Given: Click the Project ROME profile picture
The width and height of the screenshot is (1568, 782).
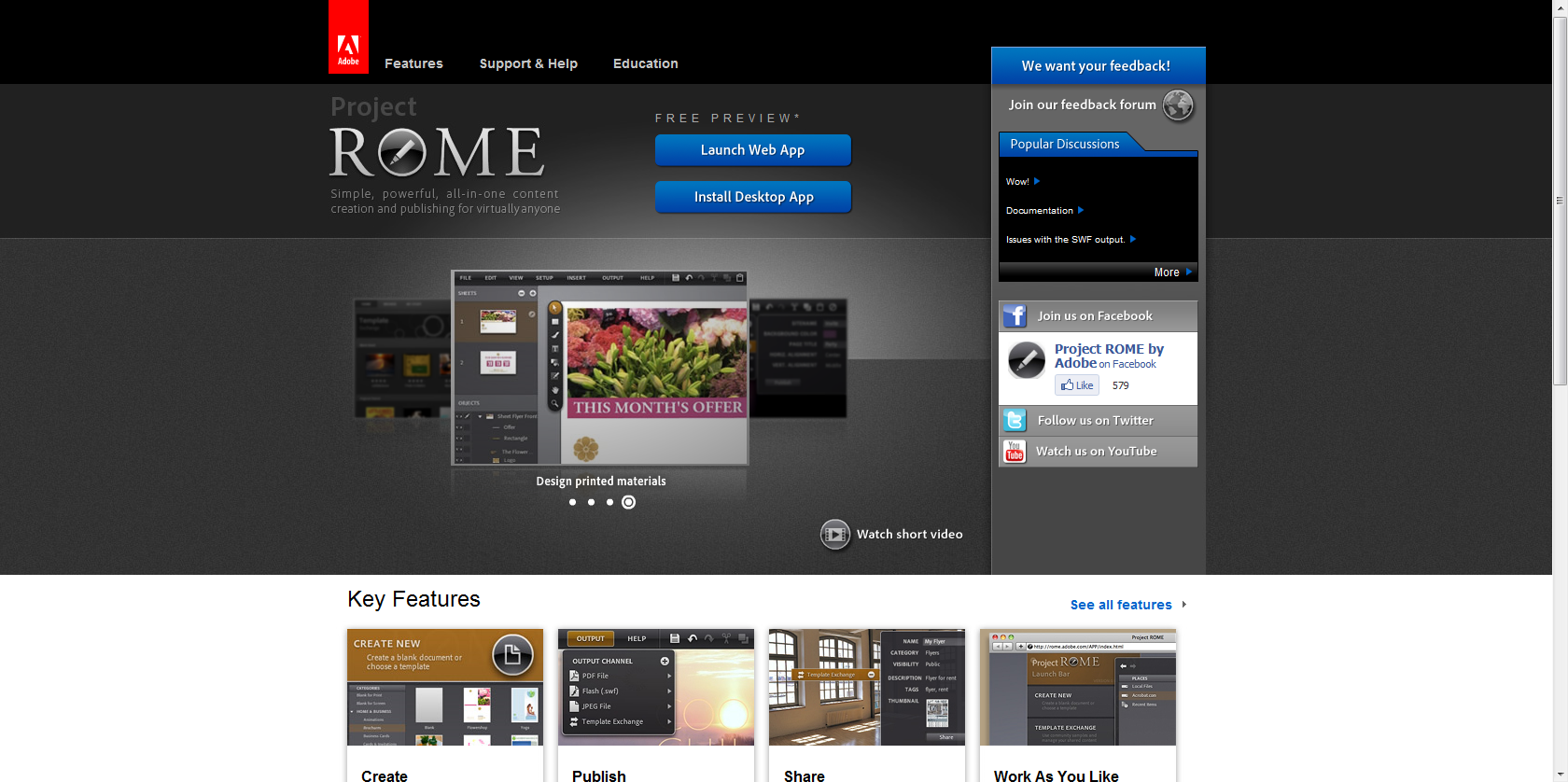Looking at the screenshot, I should tap(1027, 360).
